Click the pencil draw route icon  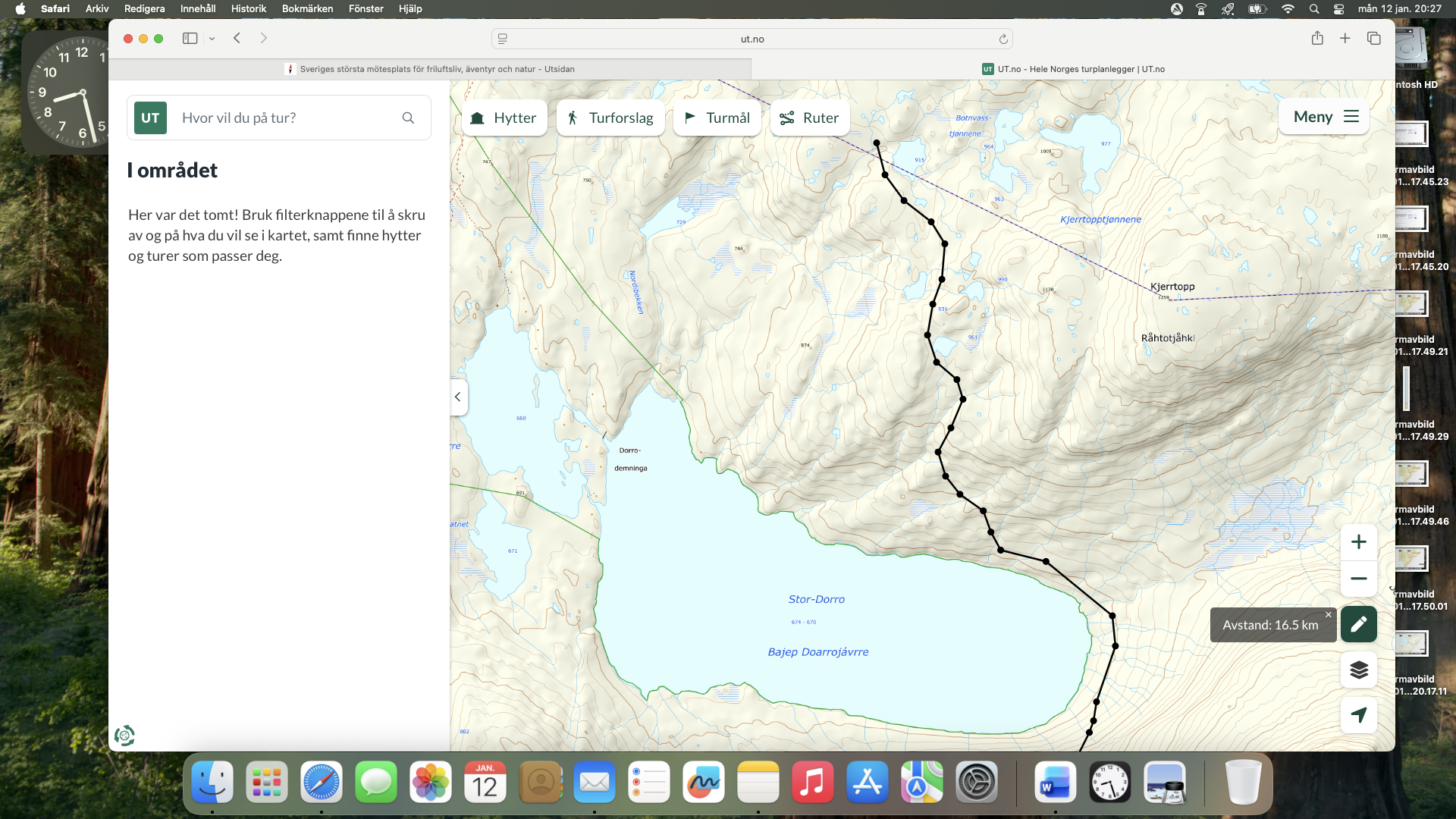(x=1358, y=624)
